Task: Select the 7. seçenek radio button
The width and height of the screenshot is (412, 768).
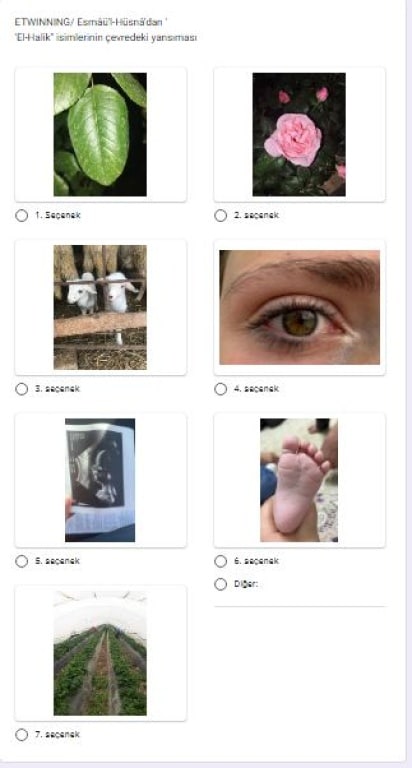Action: (22, 735)
